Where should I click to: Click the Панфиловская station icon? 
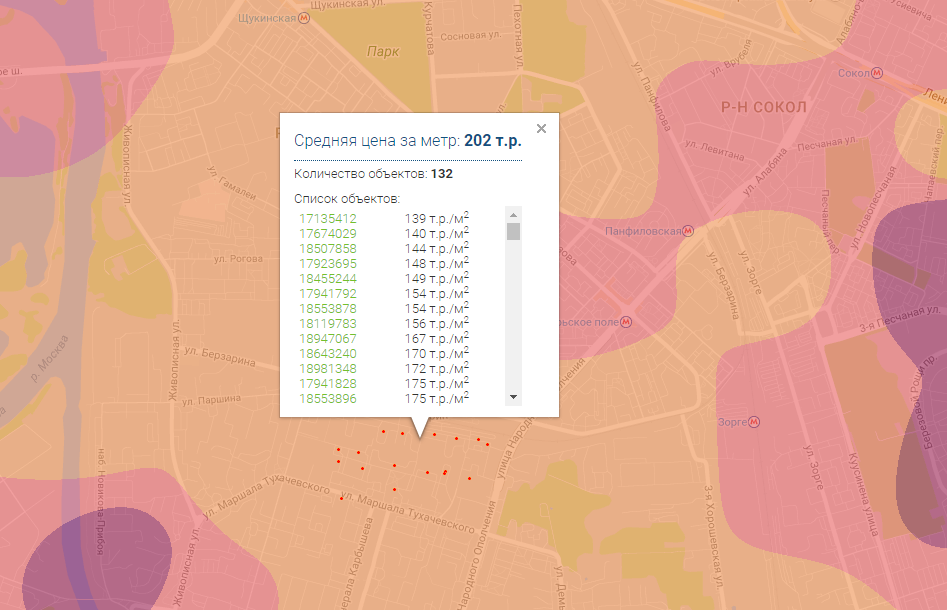point(688,231)
